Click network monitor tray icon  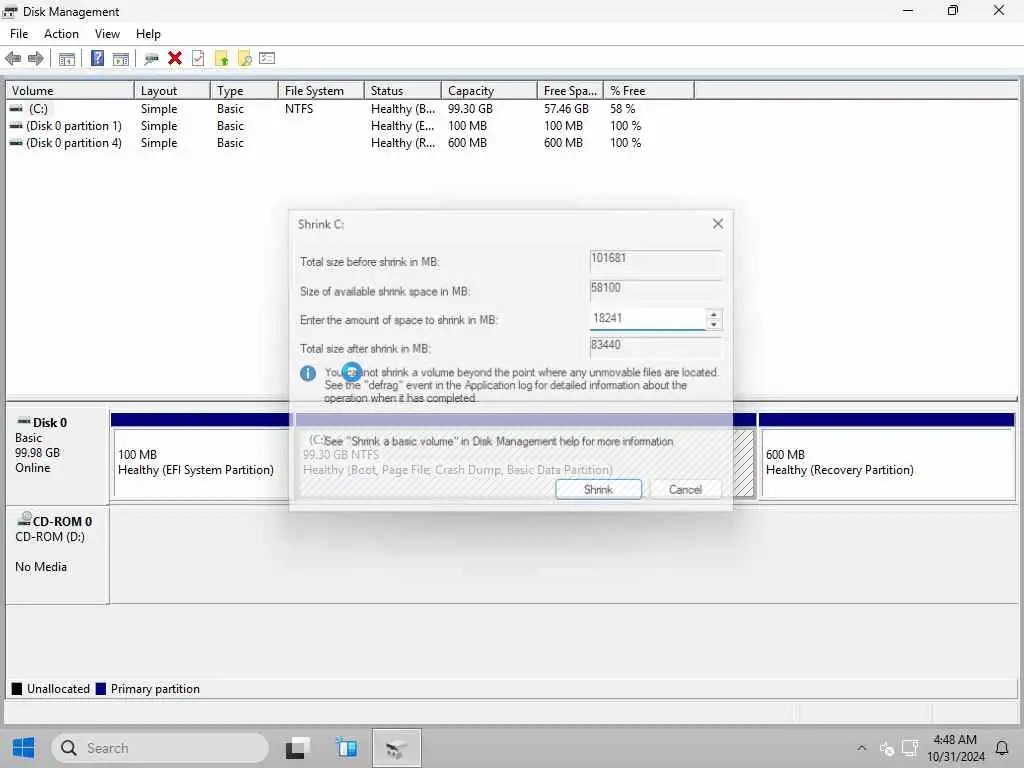click(910, 748)
